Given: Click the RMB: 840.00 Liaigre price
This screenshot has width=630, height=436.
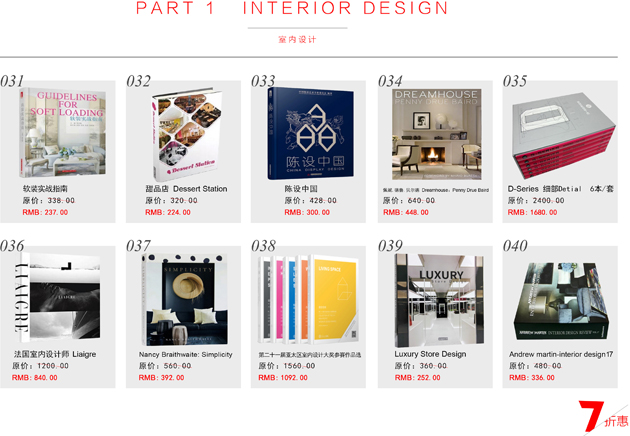Looking at the screenshot, I should click(35, 378).
